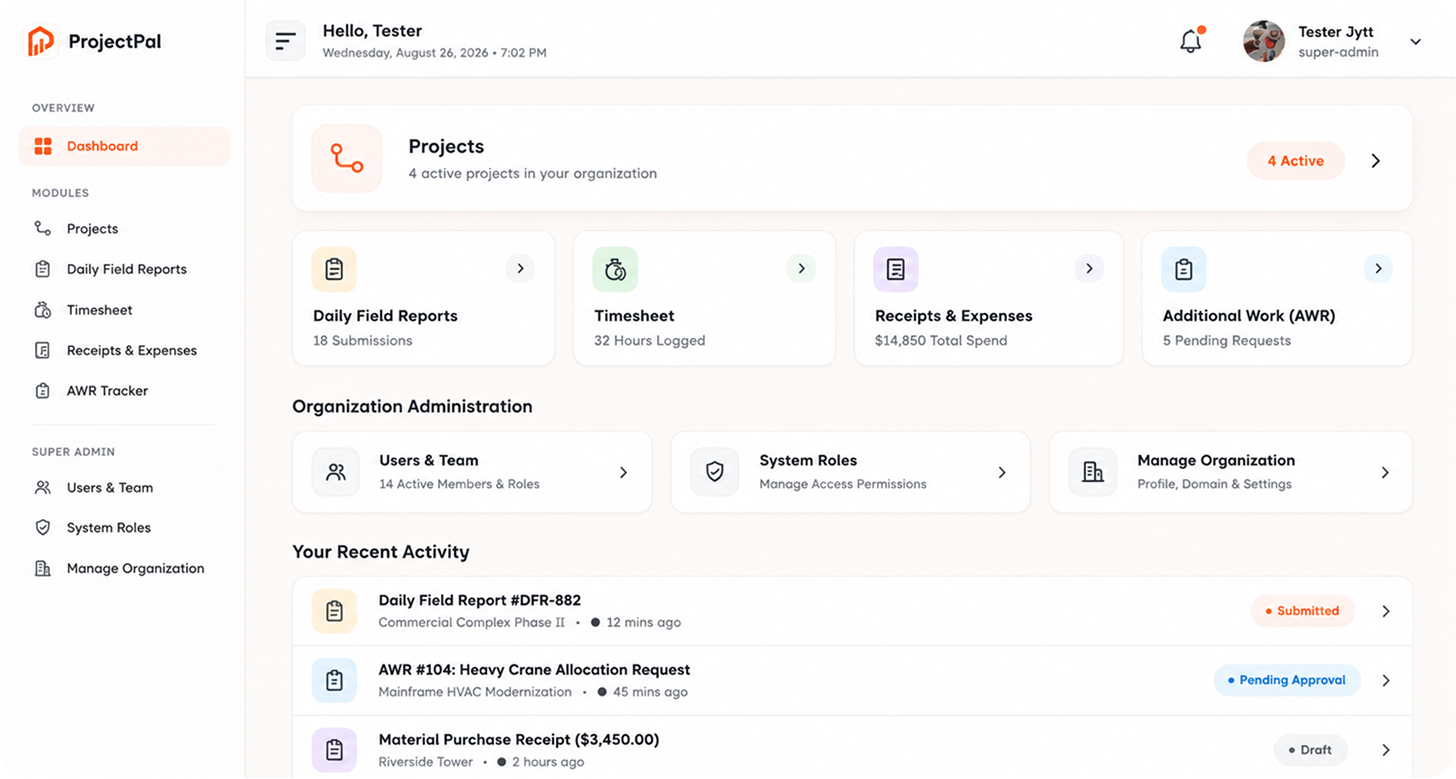The image size is (1456, 779).
Task: Click the Receipts & Expenses sidebar icon
Action: [43, 350]
